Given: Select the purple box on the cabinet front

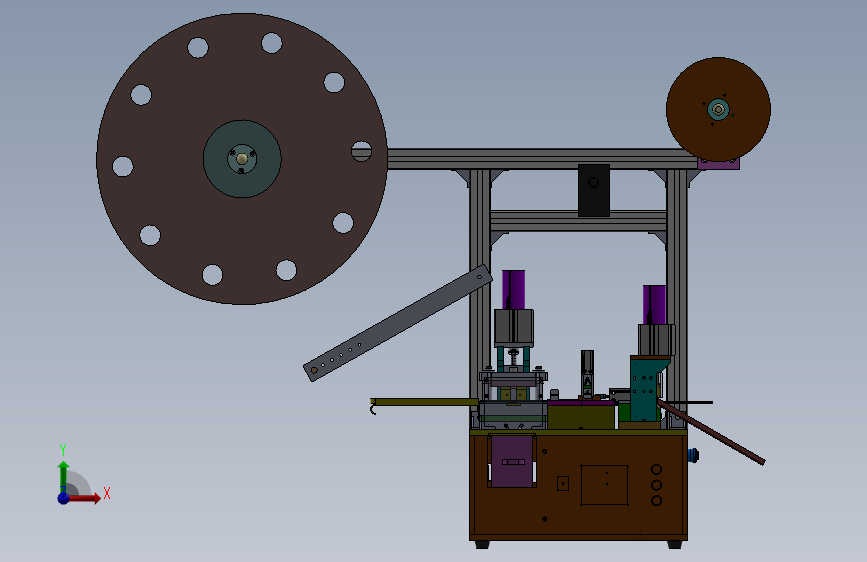Looking at the screenshot, I should click(512, 461).
